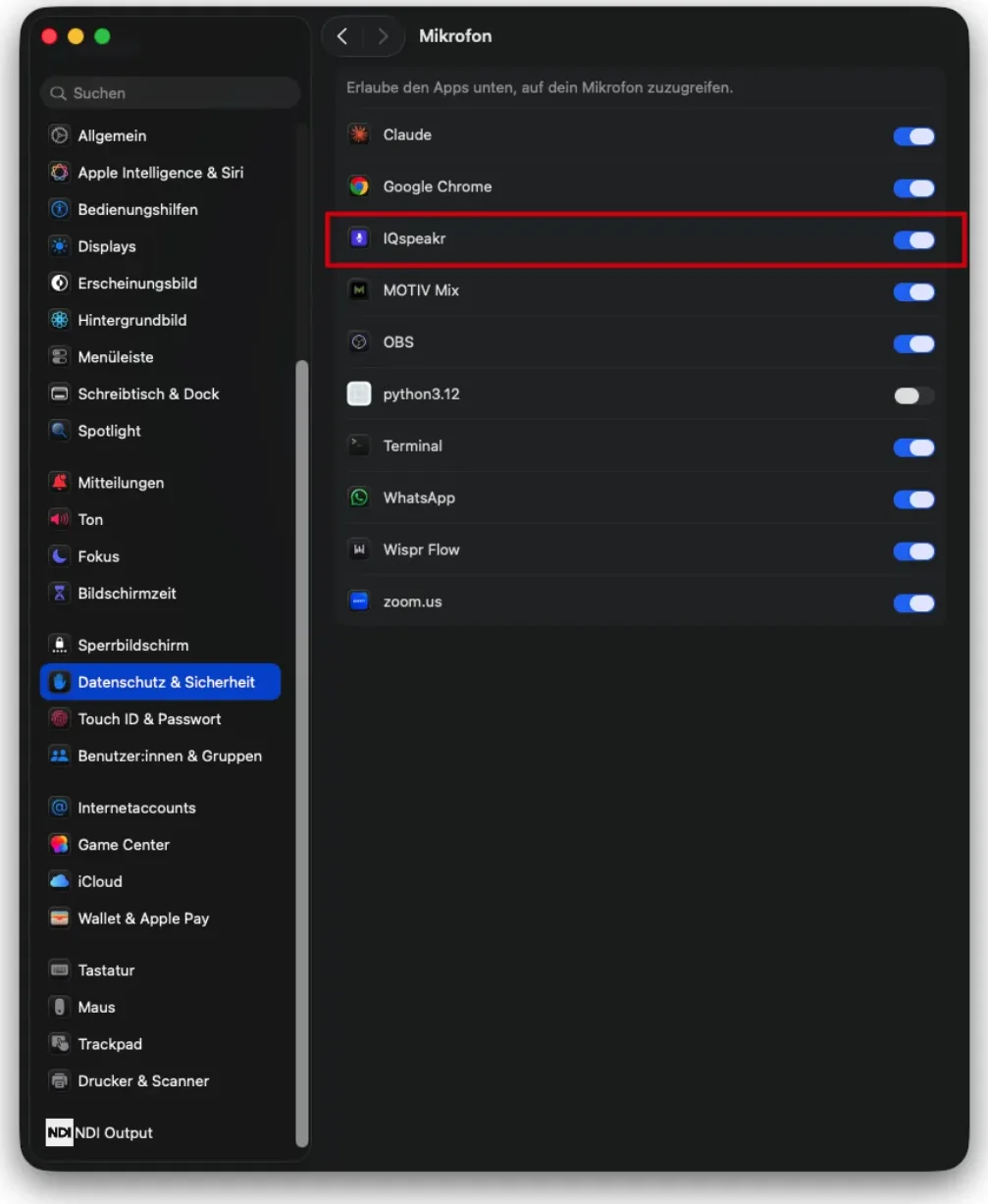988x1204 pixels.
Task: Enable microphone access for python3.12
Action: coord(913,395)
